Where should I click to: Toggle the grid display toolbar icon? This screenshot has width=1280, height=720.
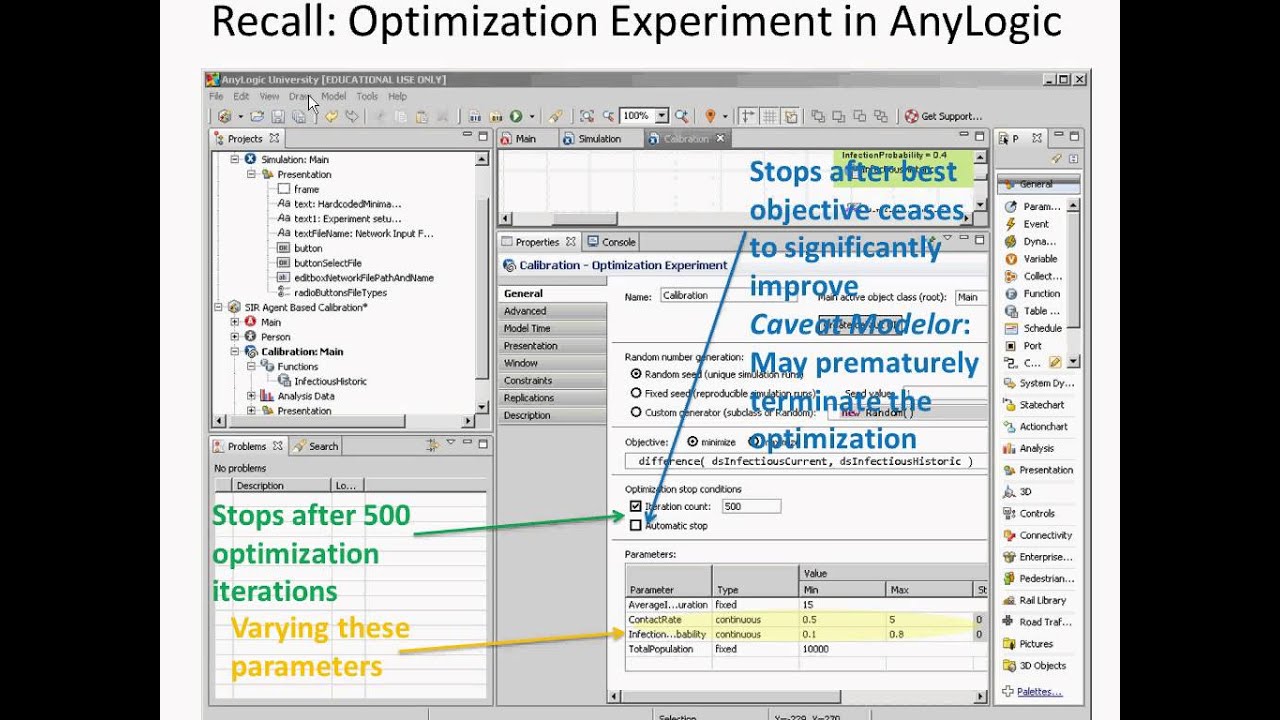(769, 116)
